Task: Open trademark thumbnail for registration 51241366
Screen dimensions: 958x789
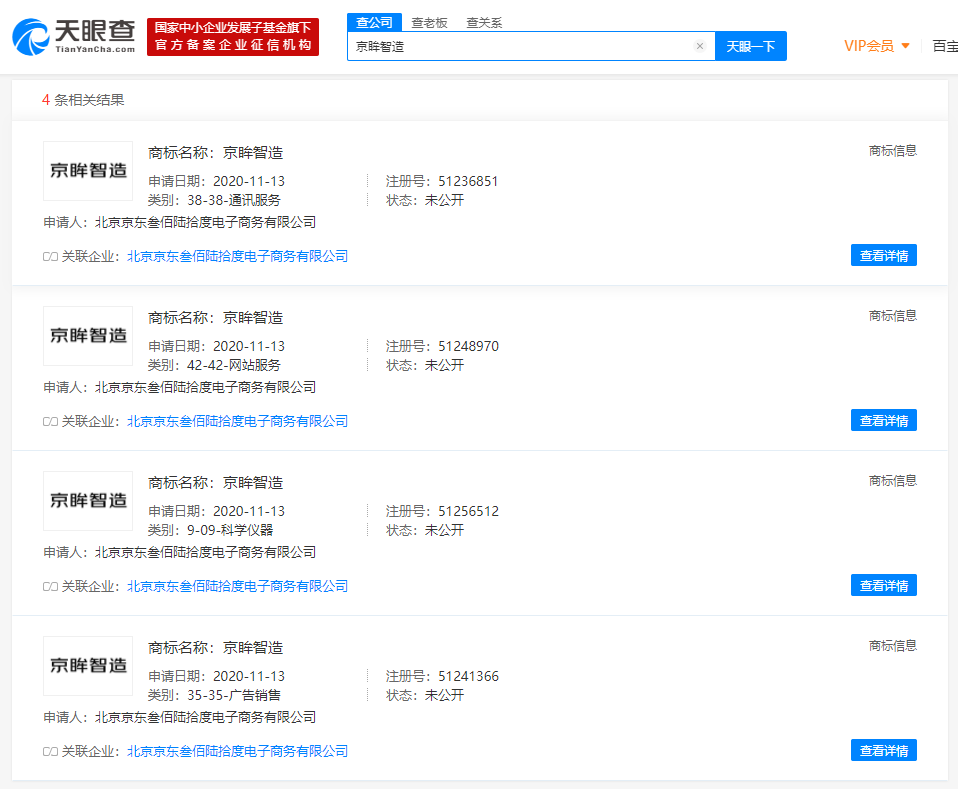Action: (x=88, y=666)
